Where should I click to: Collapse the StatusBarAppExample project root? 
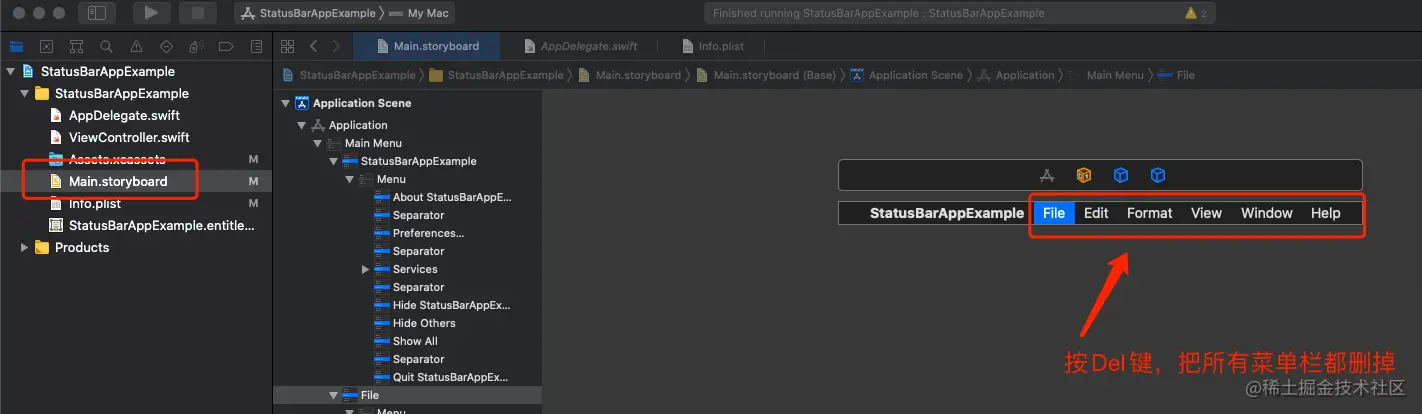(11, 72)
